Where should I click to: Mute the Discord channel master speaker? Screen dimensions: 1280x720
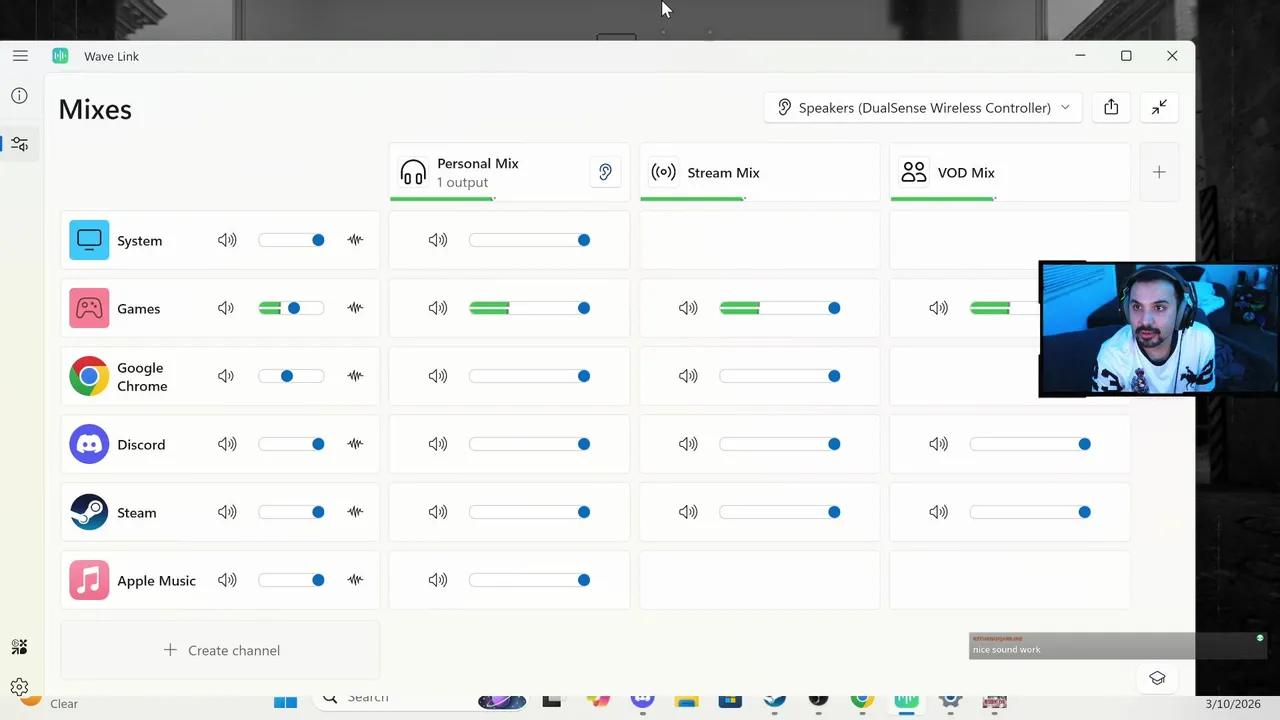pos(227,444)
